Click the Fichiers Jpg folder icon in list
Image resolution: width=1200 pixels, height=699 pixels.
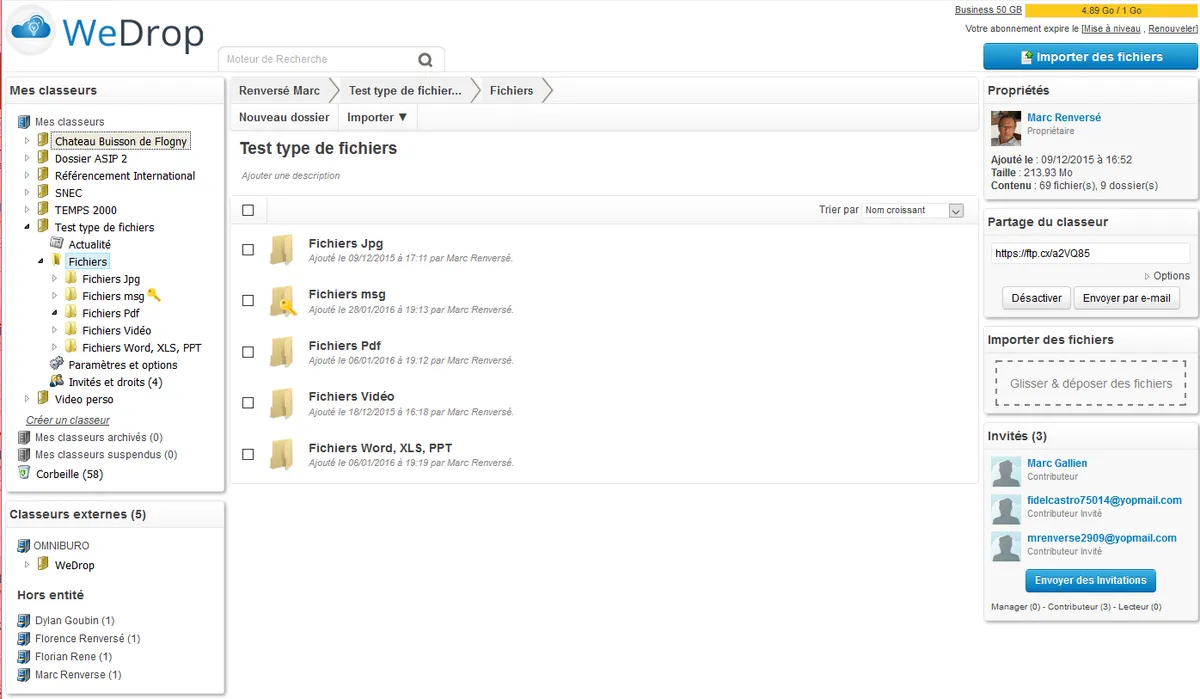click(x=282, y=250)
